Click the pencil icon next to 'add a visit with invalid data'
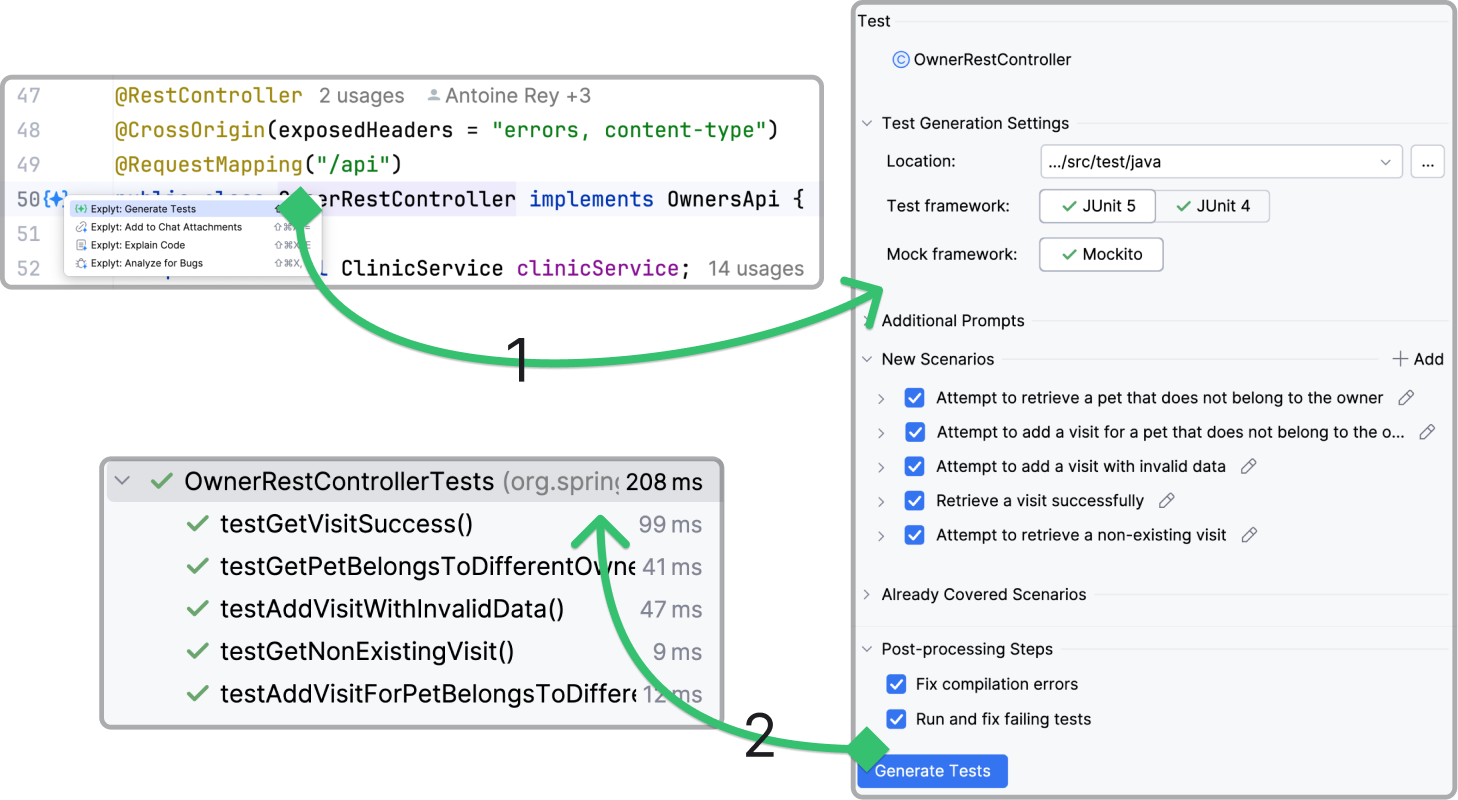 pyautogui.click(x=1248, y=466)
